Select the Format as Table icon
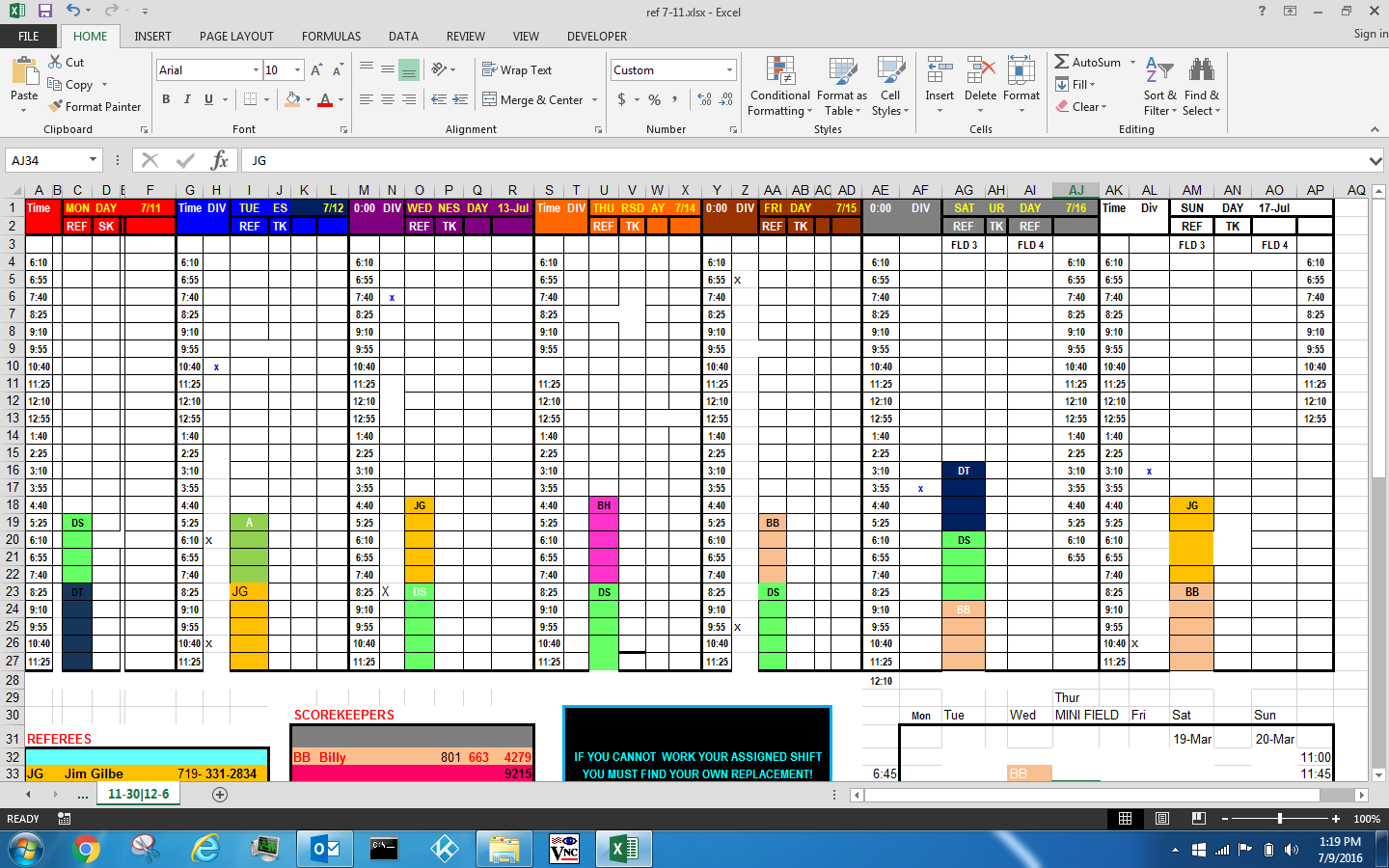The height and width of the screenshot is (868, 1389). click(841, 87)
